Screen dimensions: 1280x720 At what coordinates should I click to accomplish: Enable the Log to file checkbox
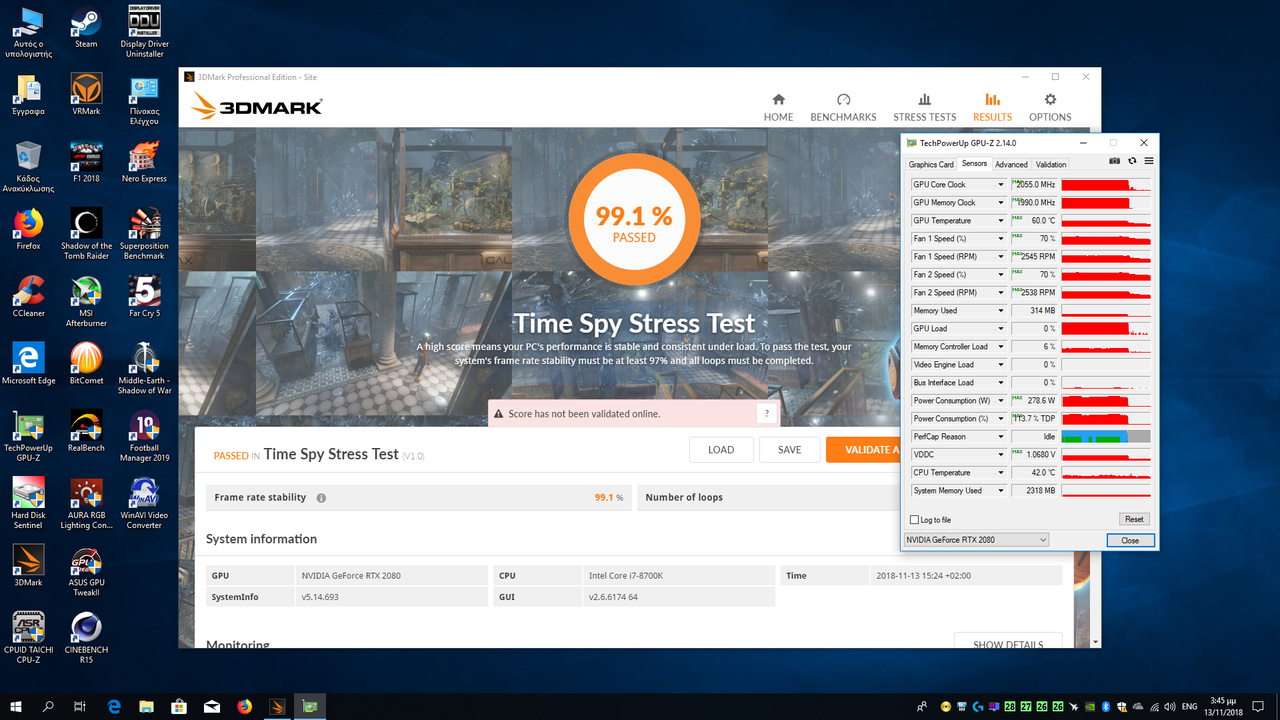(914, 520)
